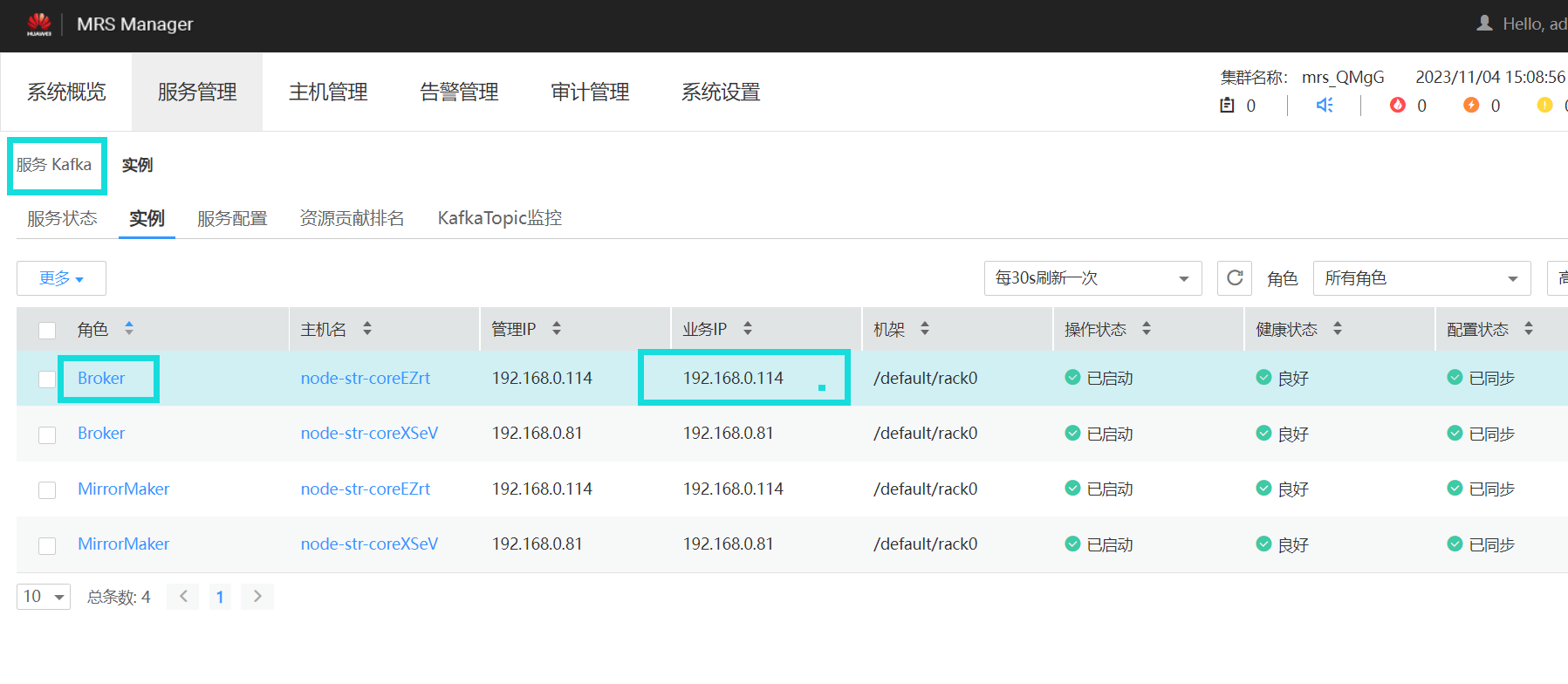Check the MirrorMaker node-str-coreEZrt row

[x=47, y=490]
